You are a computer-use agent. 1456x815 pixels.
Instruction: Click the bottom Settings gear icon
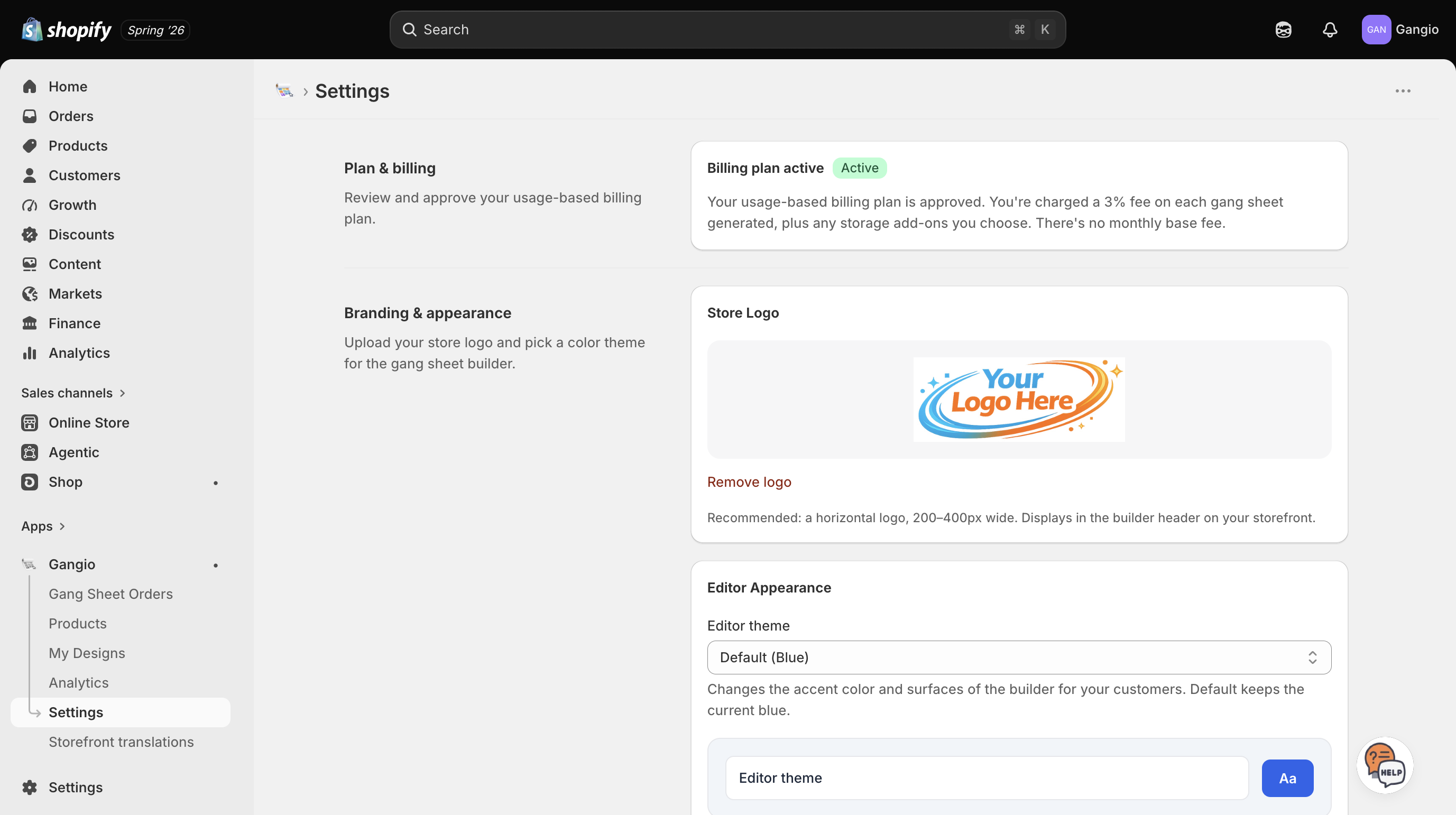pyautogui.click(x=30, y=788)
